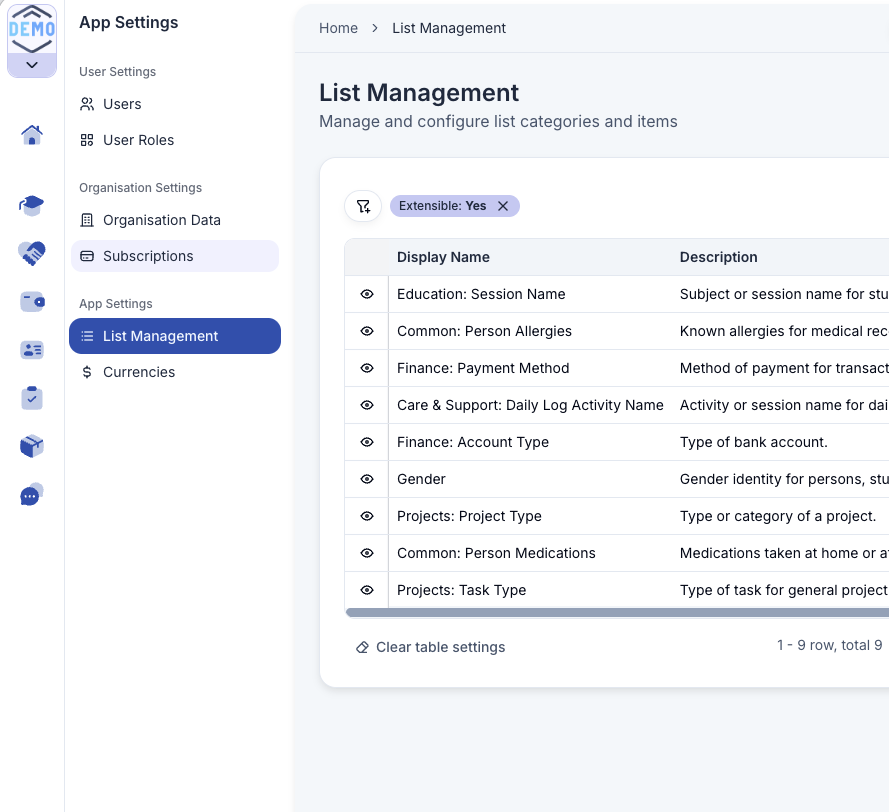Click Clear table settings
The width and height of the screenshot is (889, 812).
pyautogui.click(x=430, y=647)
